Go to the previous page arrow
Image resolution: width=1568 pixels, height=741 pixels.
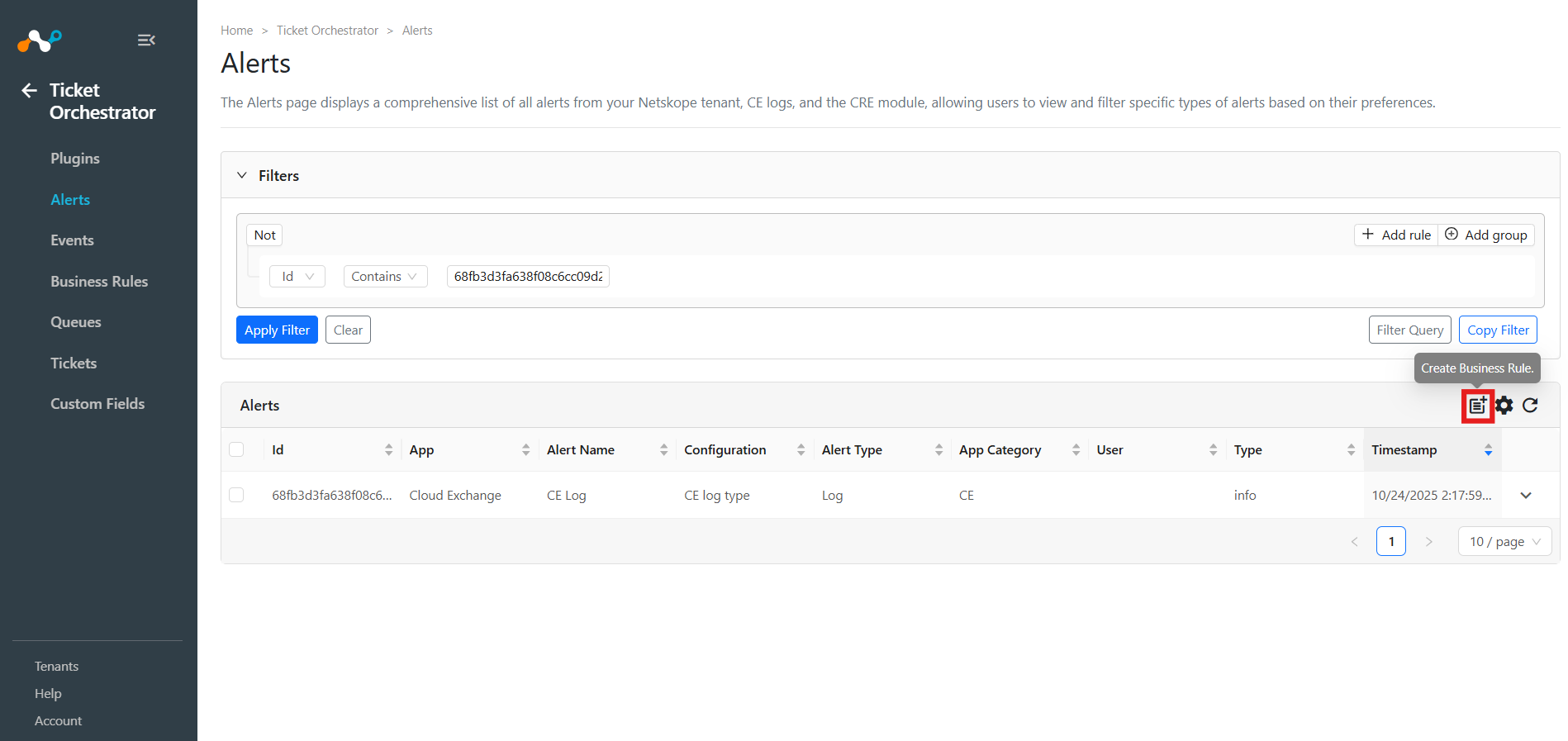click(1354, 542)
